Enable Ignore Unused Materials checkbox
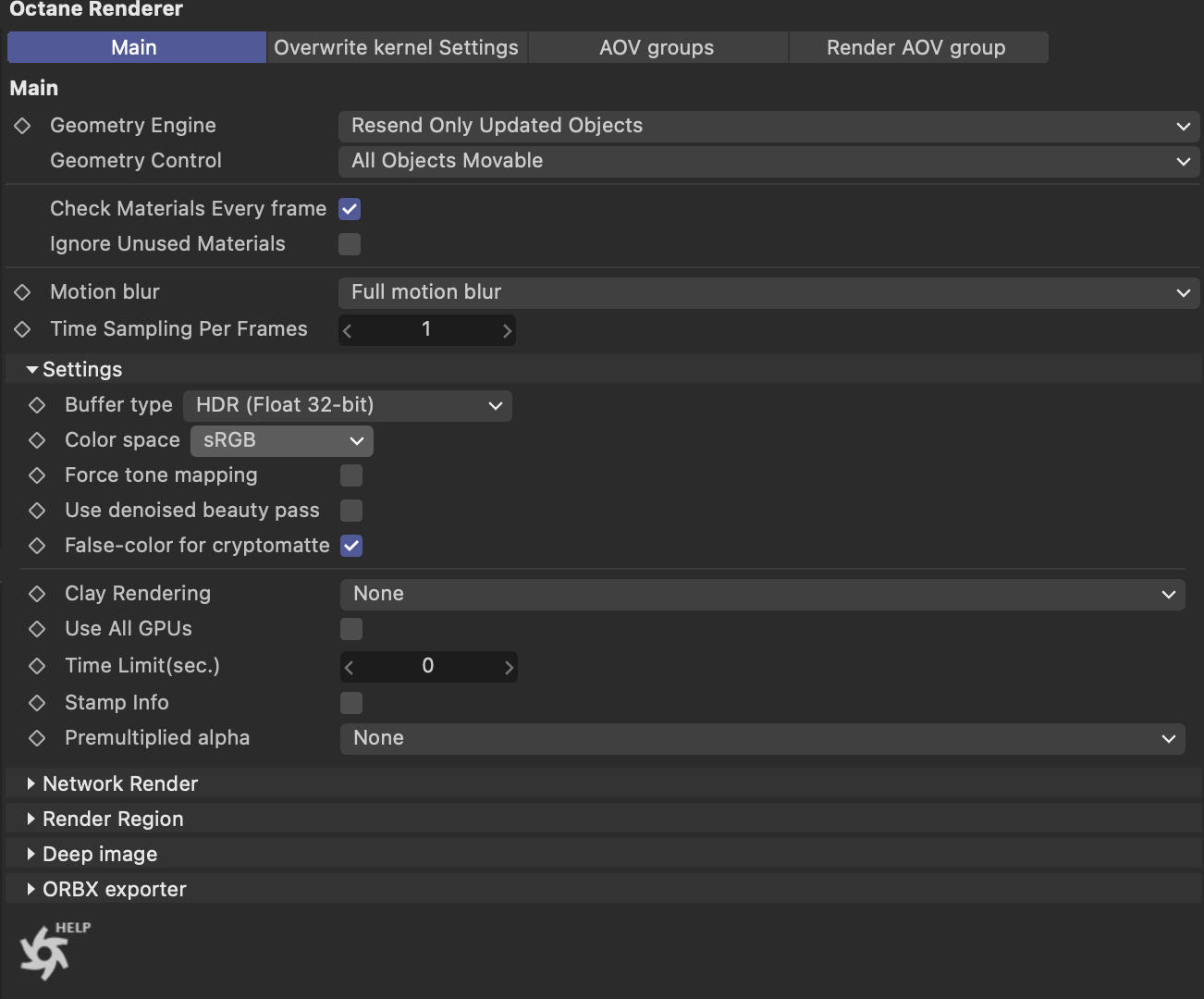Screen dimensions: 1204x999 (350, 244)
